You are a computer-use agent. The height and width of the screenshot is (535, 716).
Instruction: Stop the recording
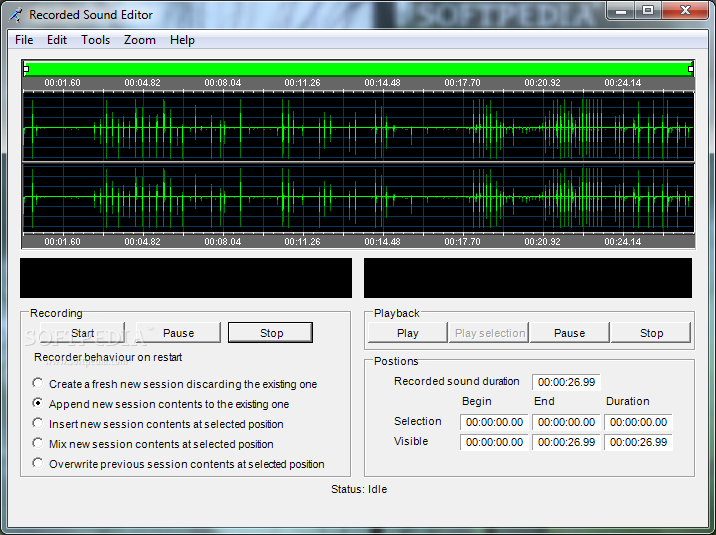(x=271, y=333)
